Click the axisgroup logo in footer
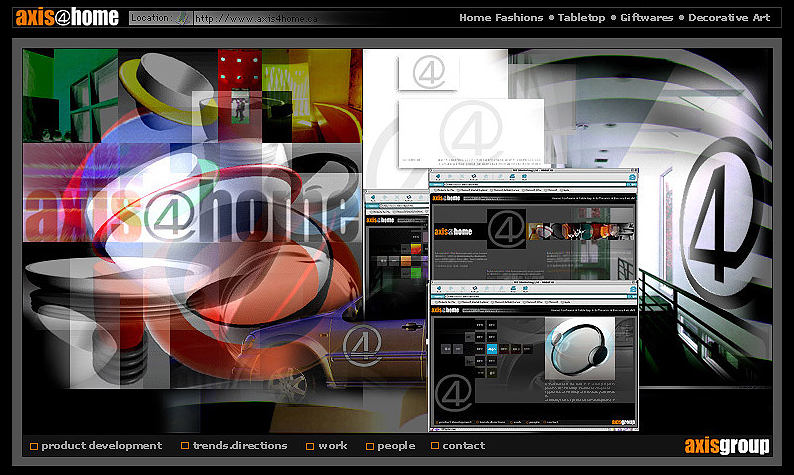 [727, 446]
